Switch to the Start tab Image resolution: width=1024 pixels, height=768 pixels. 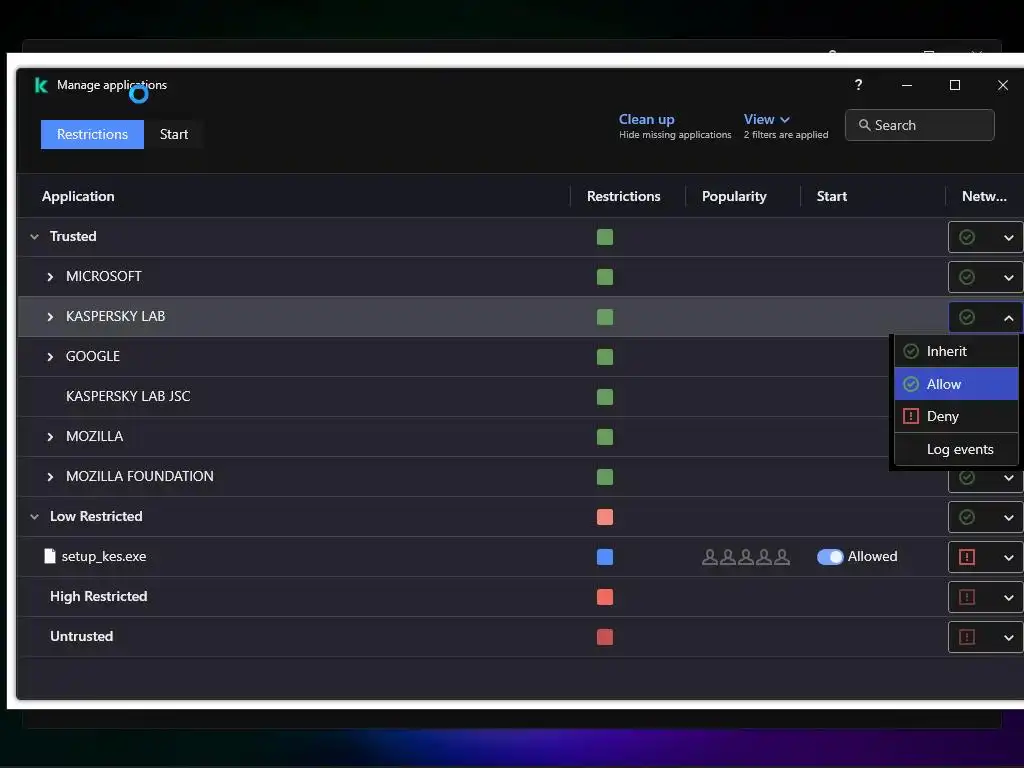(174, 134)
